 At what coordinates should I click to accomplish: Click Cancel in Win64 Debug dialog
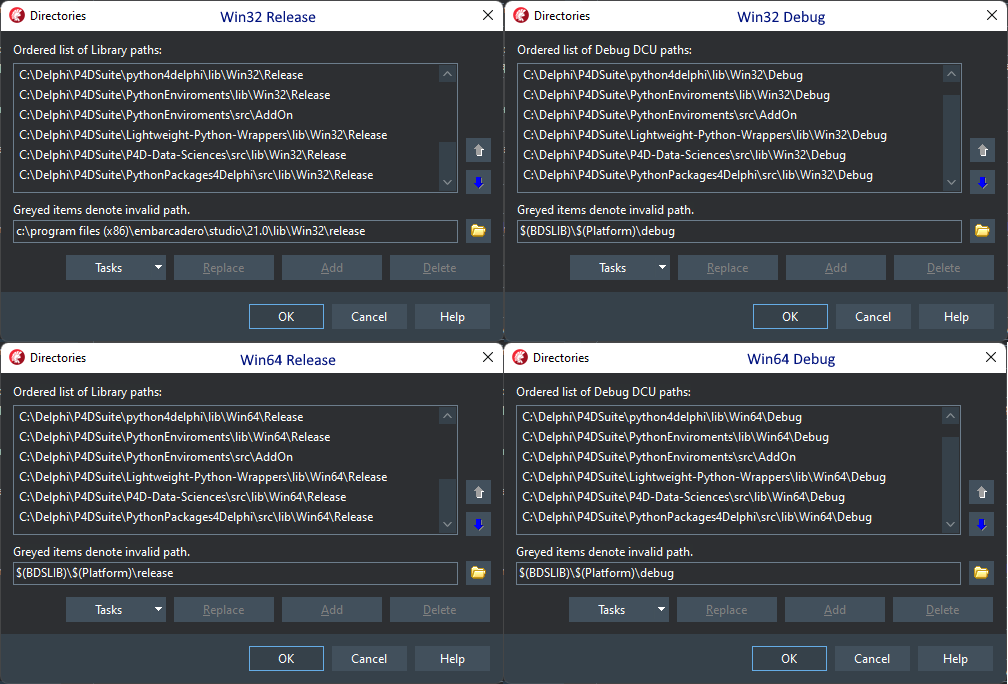(872, 658)
